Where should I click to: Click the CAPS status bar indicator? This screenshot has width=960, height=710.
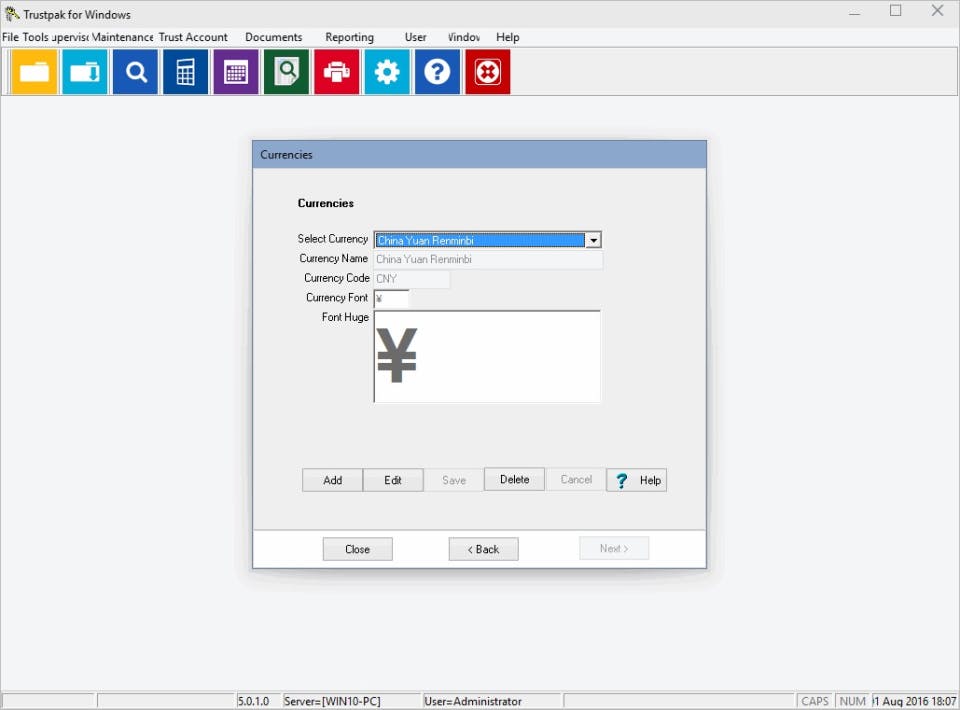(815, 701)
